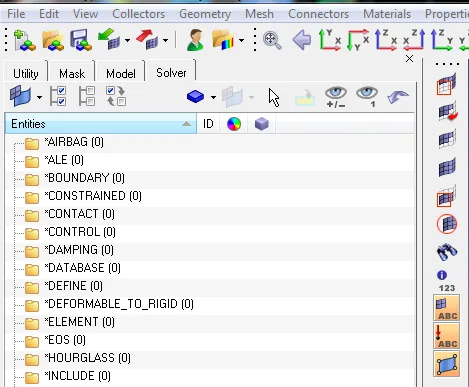Click the color wheel column header
The height and width of the screenshot is (387, 469).
[234, 124]
